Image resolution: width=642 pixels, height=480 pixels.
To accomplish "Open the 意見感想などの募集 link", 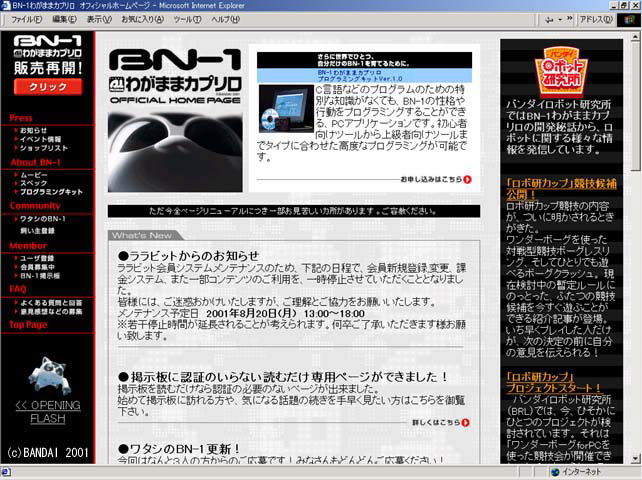I will (x=51, y=312).
